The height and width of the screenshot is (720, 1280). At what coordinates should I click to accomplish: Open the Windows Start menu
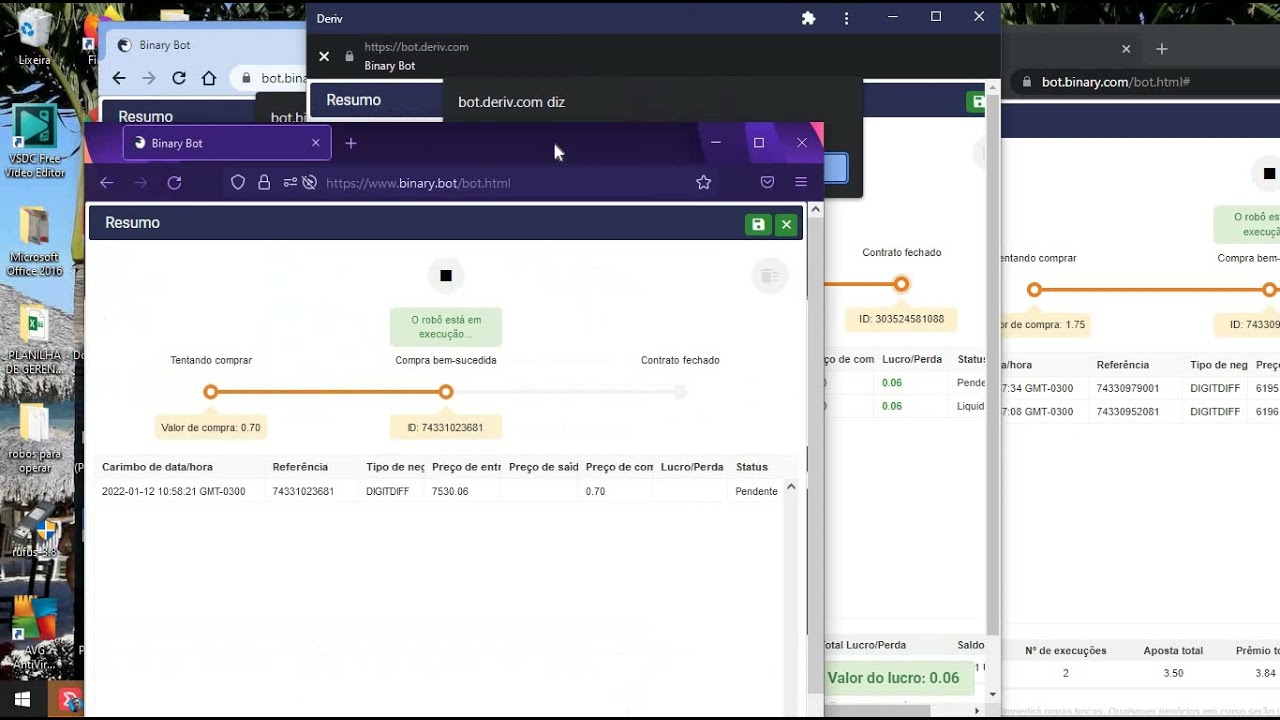pyautogui.click(x=22, y=700)
